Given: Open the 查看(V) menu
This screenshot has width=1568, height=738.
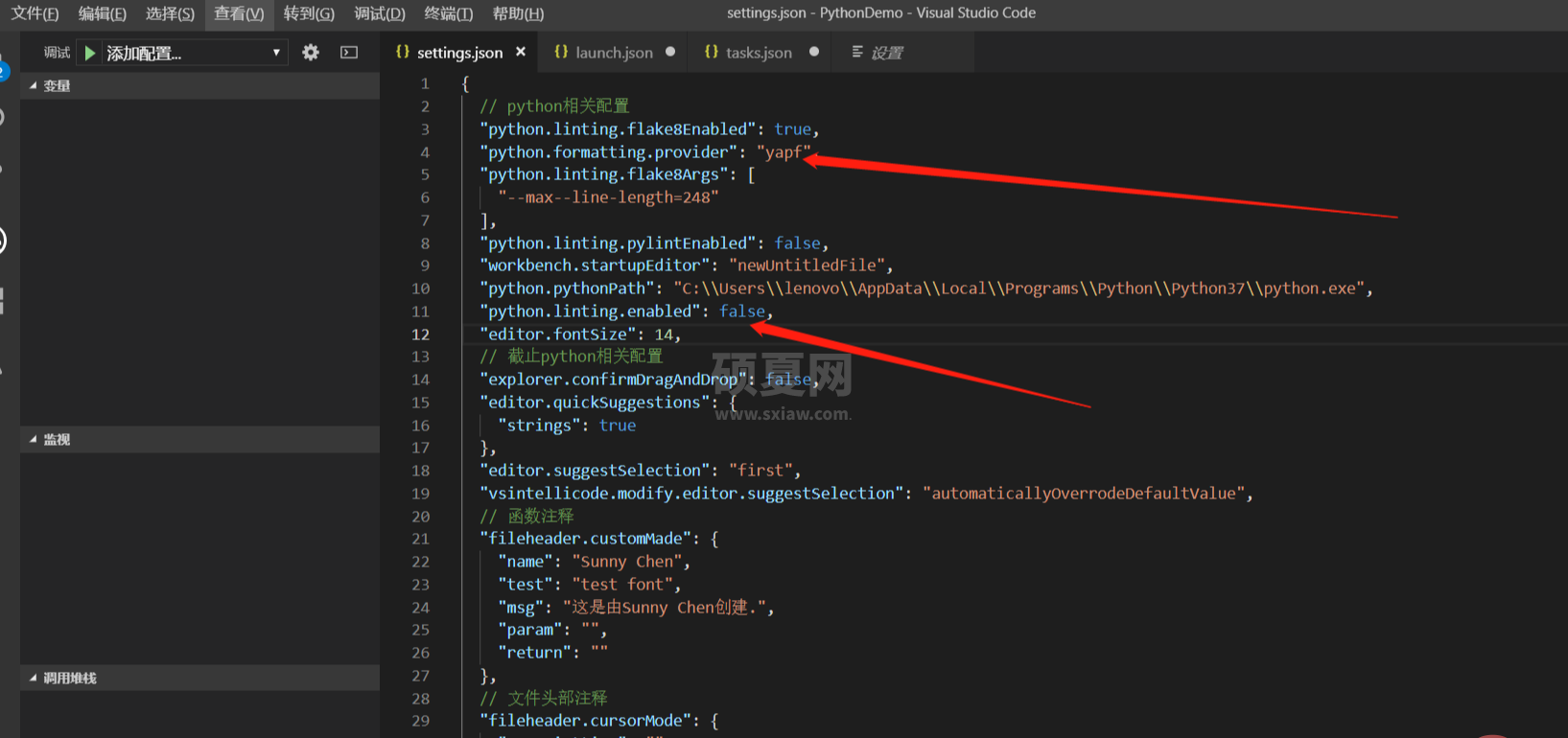Looking at the screenshot, I should tap(239, 13).
